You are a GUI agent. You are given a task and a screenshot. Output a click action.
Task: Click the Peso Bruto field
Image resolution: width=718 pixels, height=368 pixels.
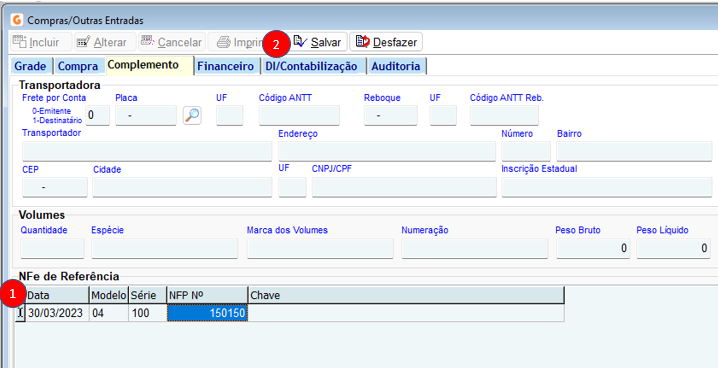click(x=593, y=248)
